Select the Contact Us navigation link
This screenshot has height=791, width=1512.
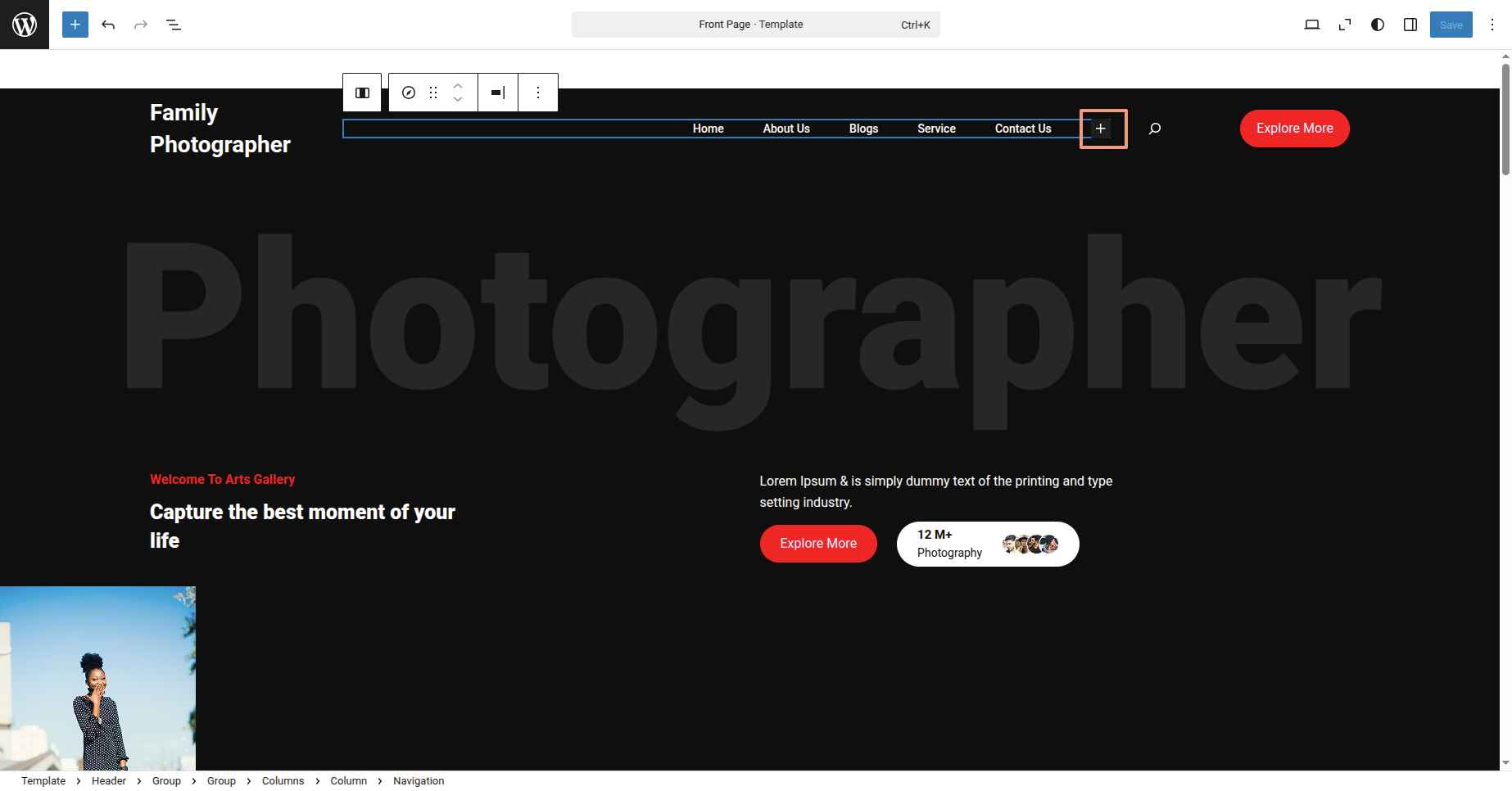1023,129
